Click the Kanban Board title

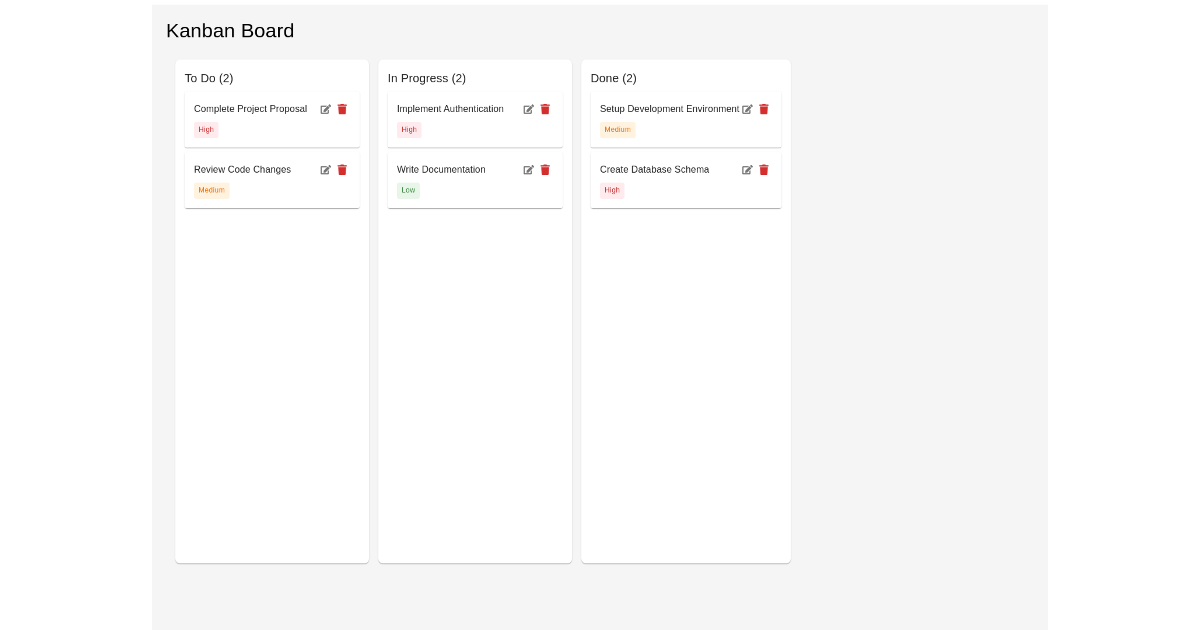(x=230, y=31)
